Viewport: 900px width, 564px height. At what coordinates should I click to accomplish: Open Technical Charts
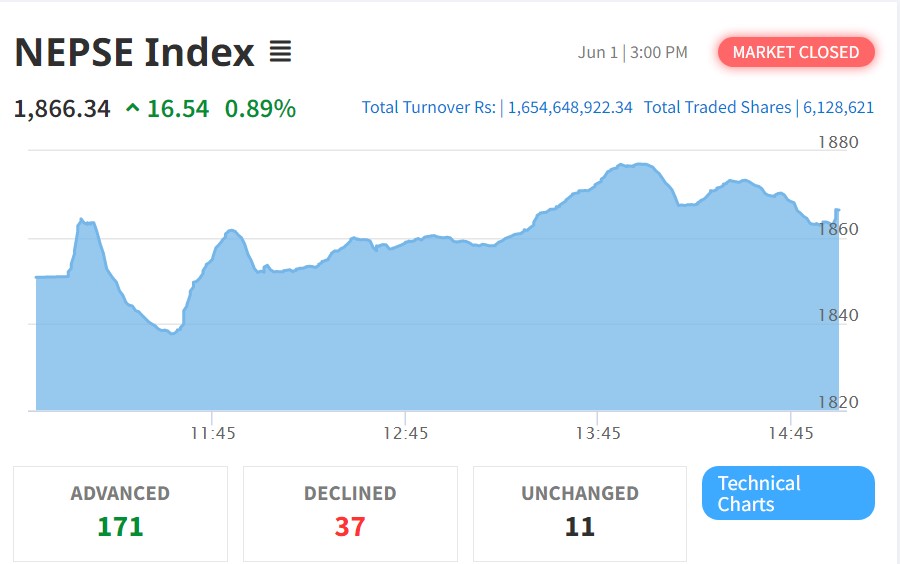(x=788, y=494)
